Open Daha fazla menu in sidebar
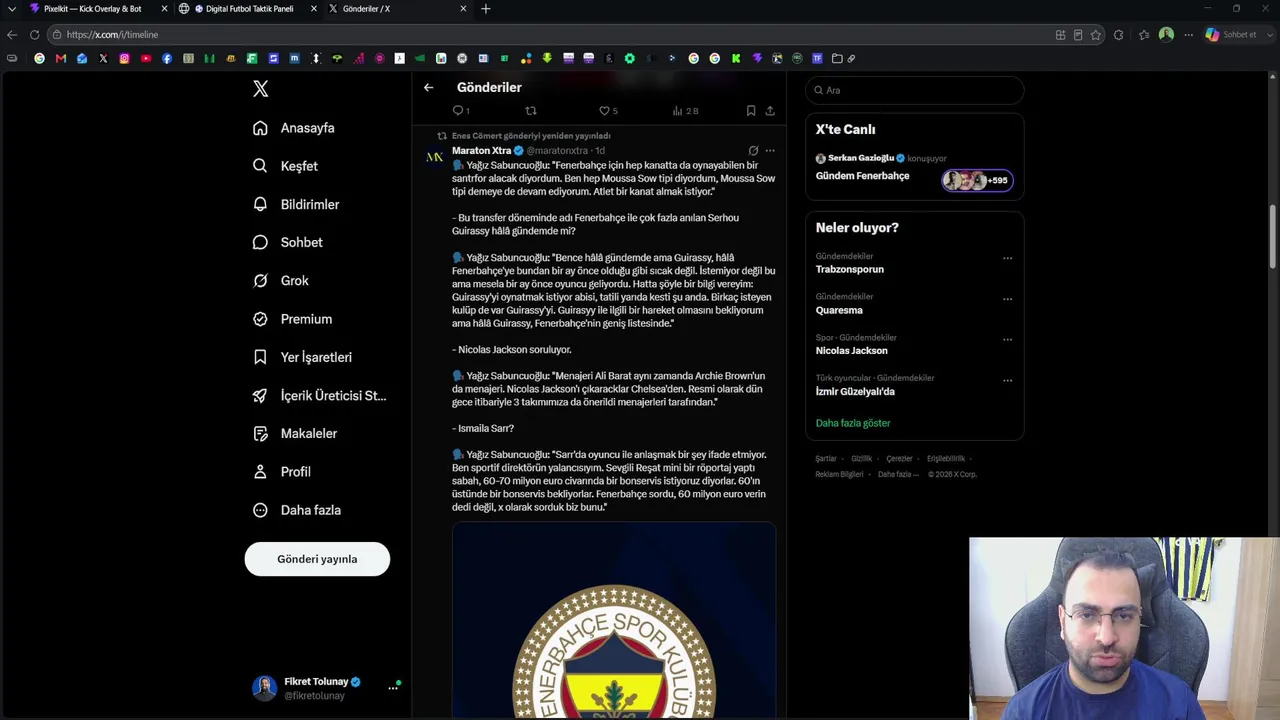 pos(296,510)
